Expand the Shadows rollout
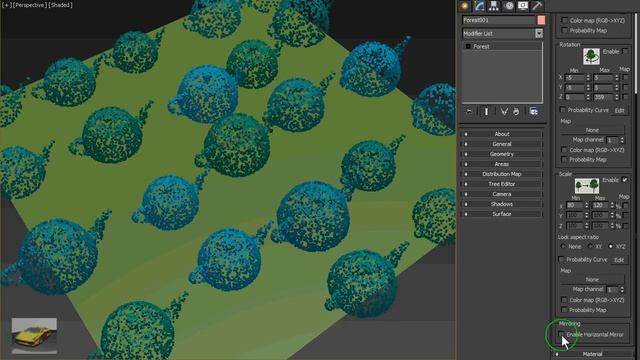This screenshot has height=360, width=640. pos(502,204)
